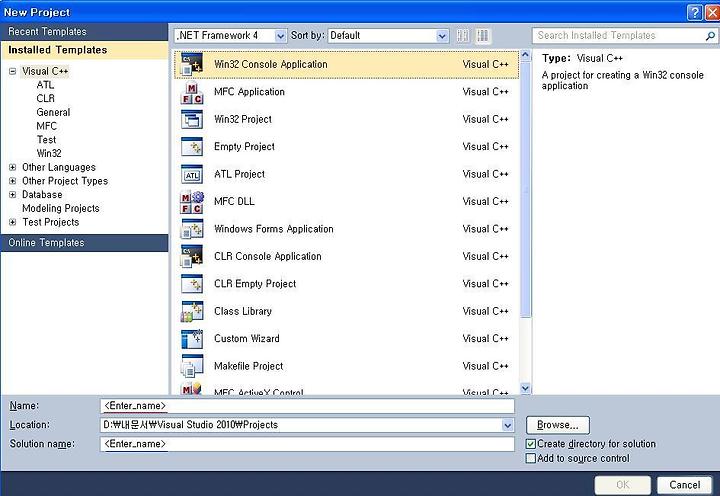
Task: Click the ATL Project template icon
Action: point(192,175)
